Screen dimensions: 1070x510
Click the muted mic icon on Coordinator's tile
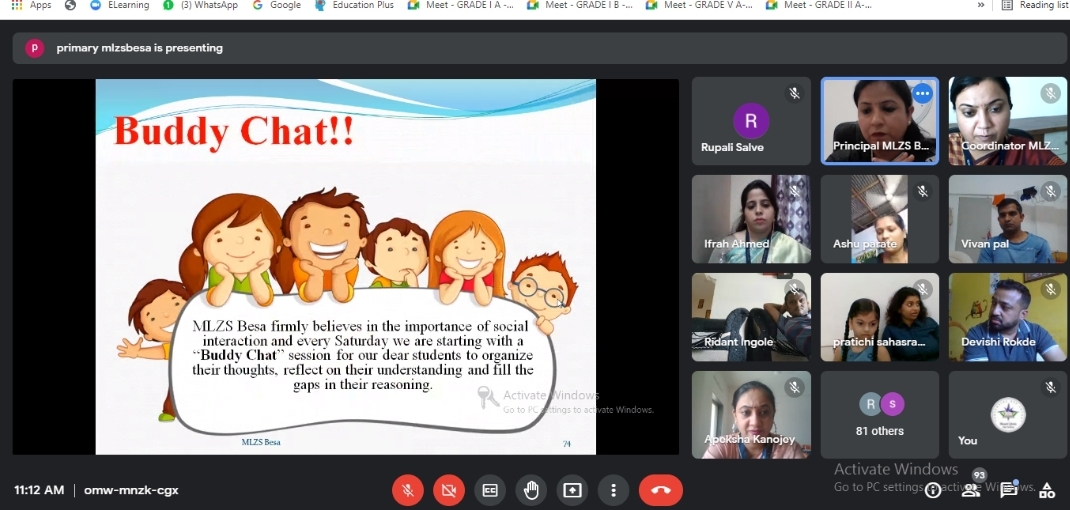pyautogui.click(x=1051, y=93)
